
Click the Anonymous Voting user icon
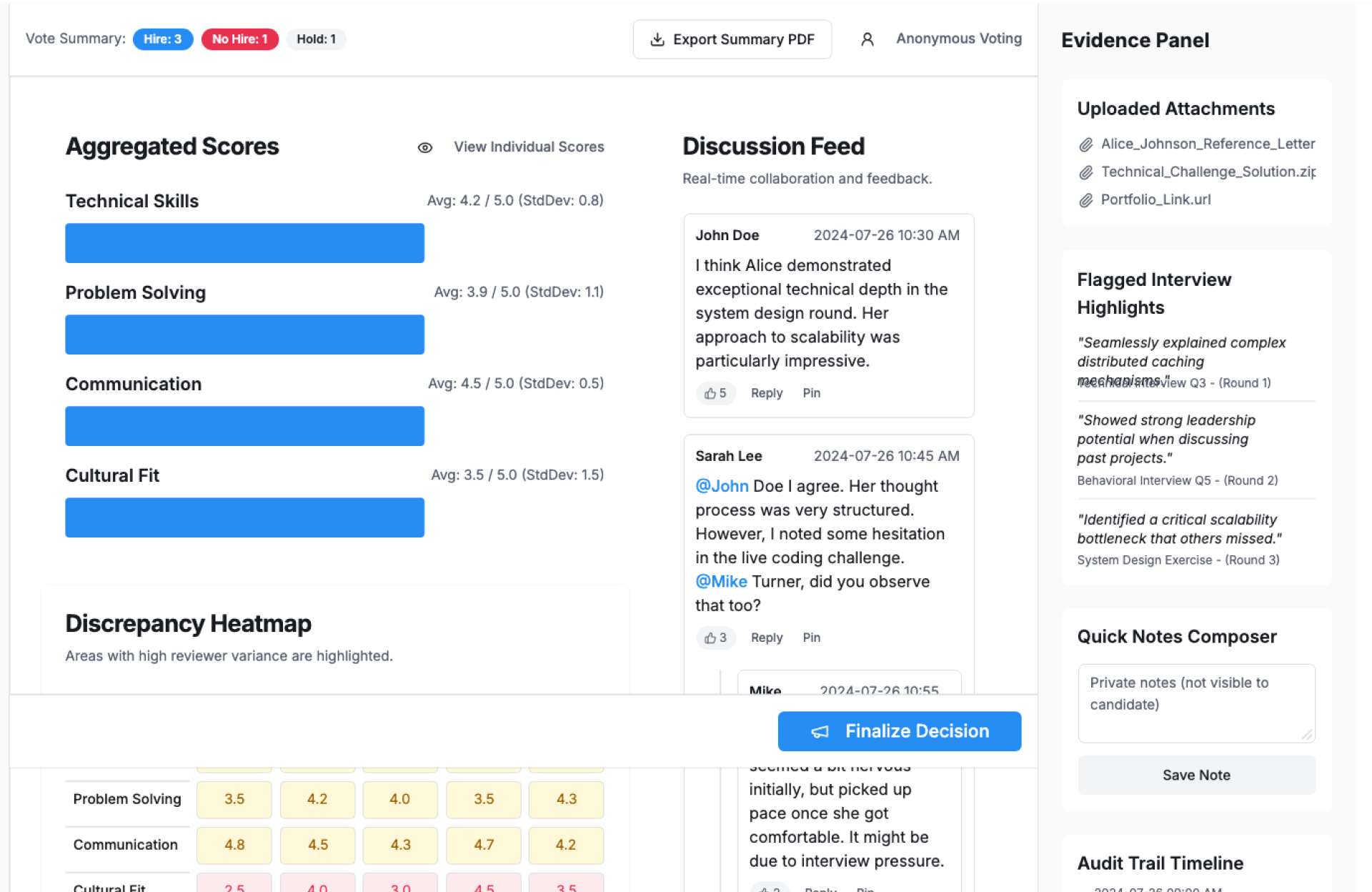867,39
